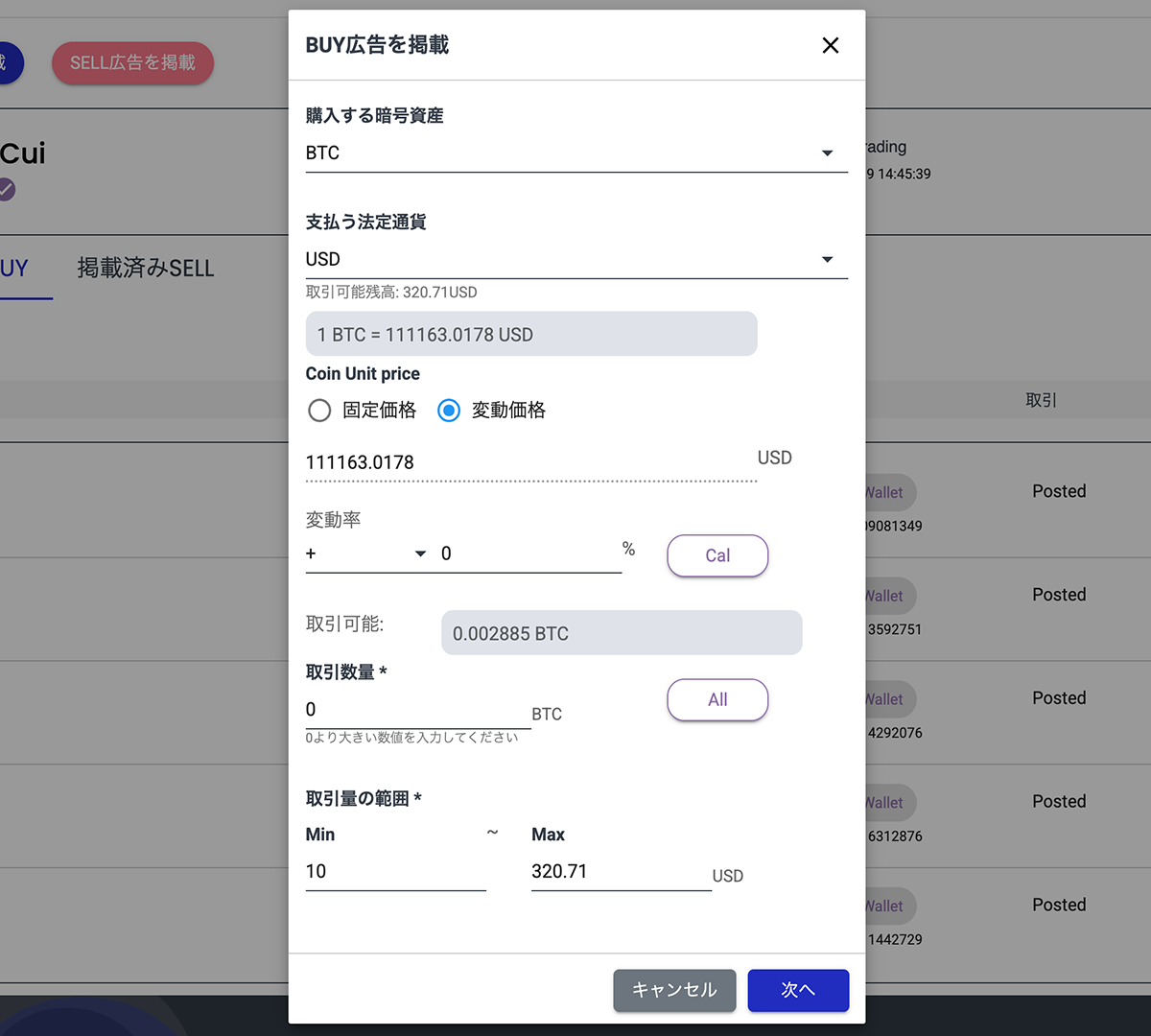Click the coin unit price 111163.0178 field
Viewport: 1151px width, 1036px height.
tap(529, 462)
